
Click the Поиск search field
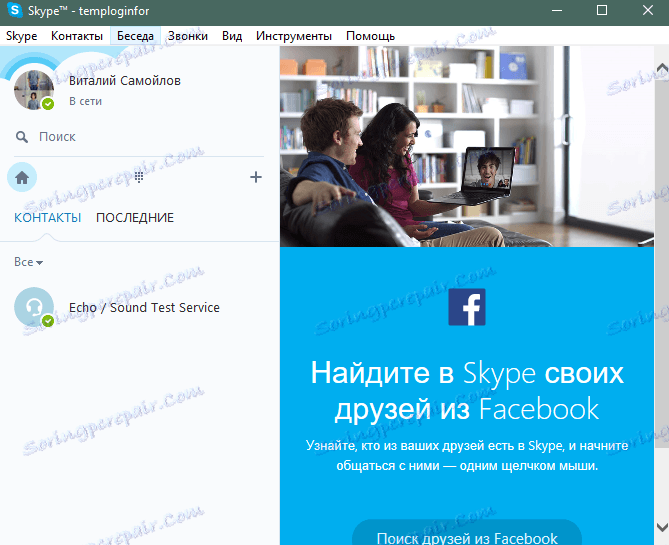coord(139,137)
